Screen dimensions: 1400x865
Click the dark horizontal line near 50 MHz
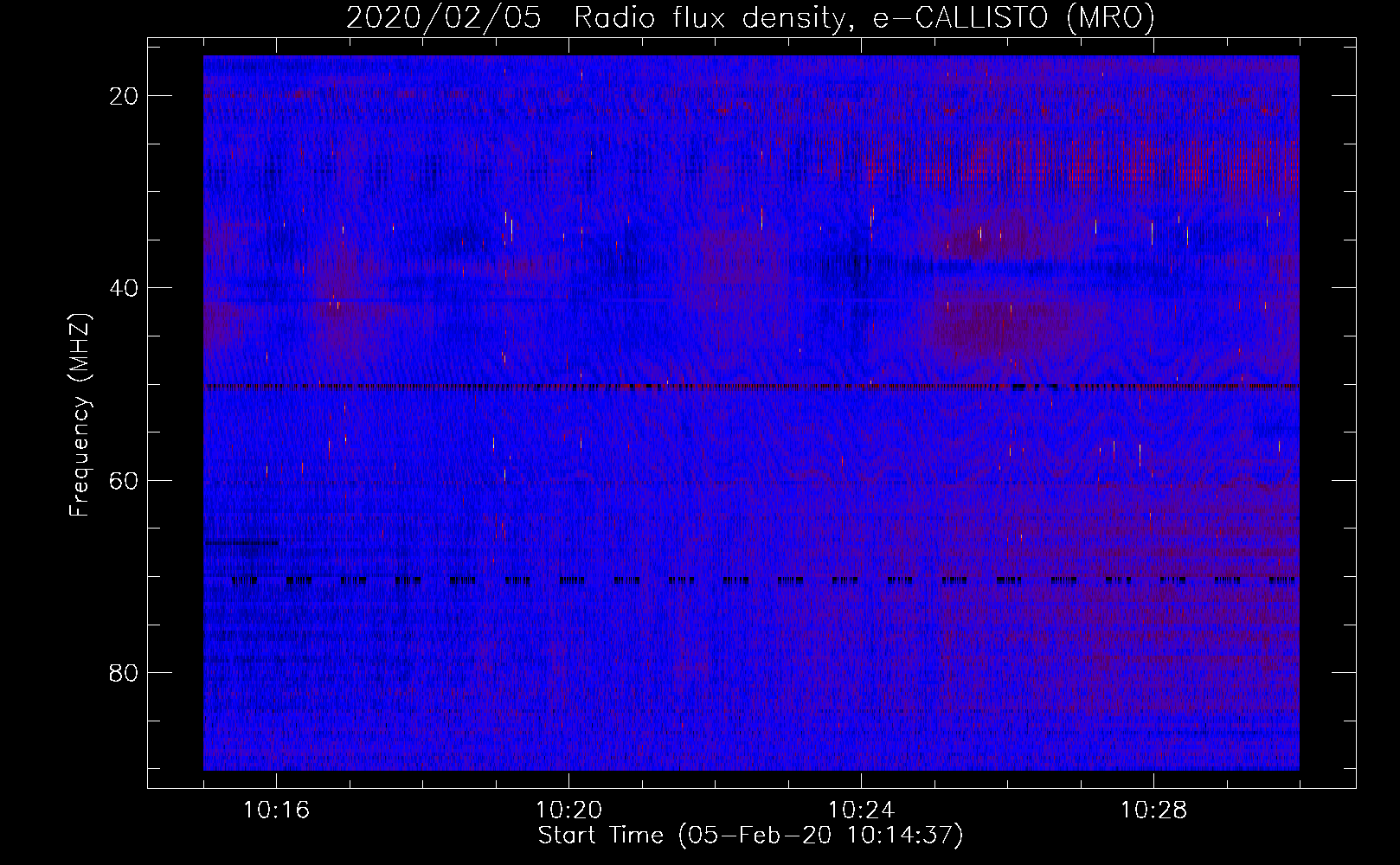[x=751, y=387]
